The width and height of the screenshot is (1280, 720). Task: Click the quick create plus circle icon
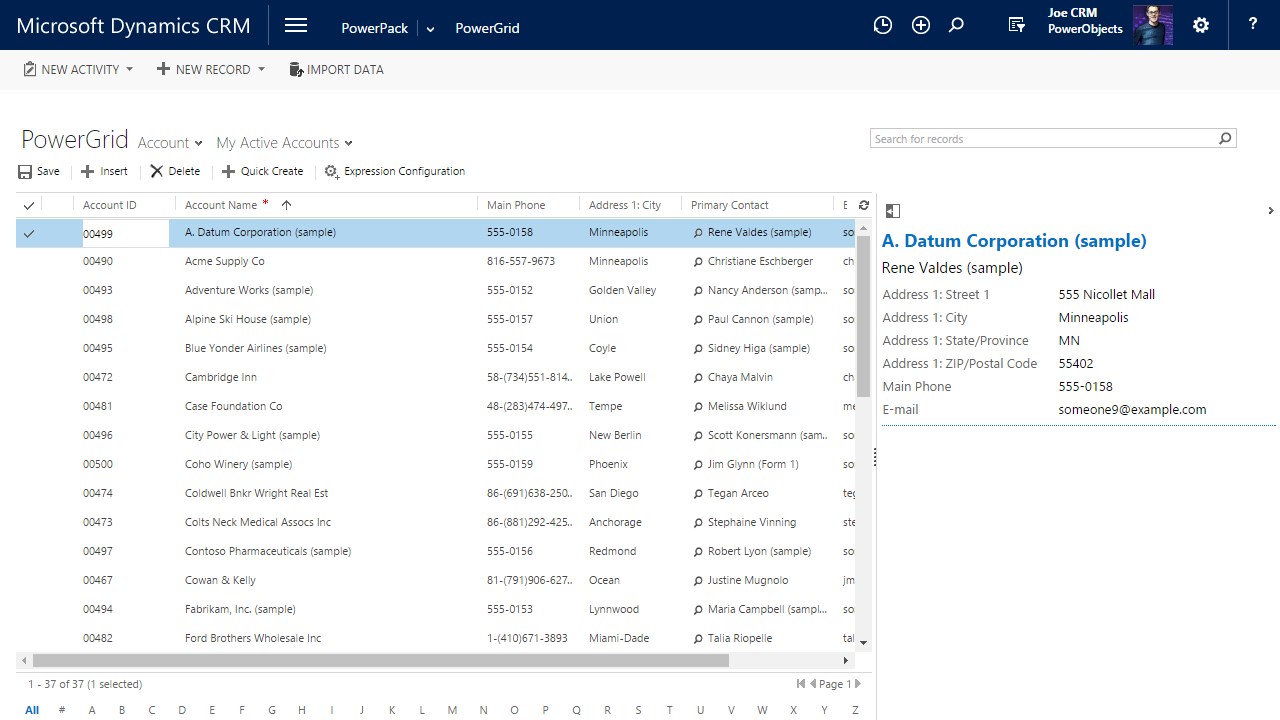tap(921, 26)
